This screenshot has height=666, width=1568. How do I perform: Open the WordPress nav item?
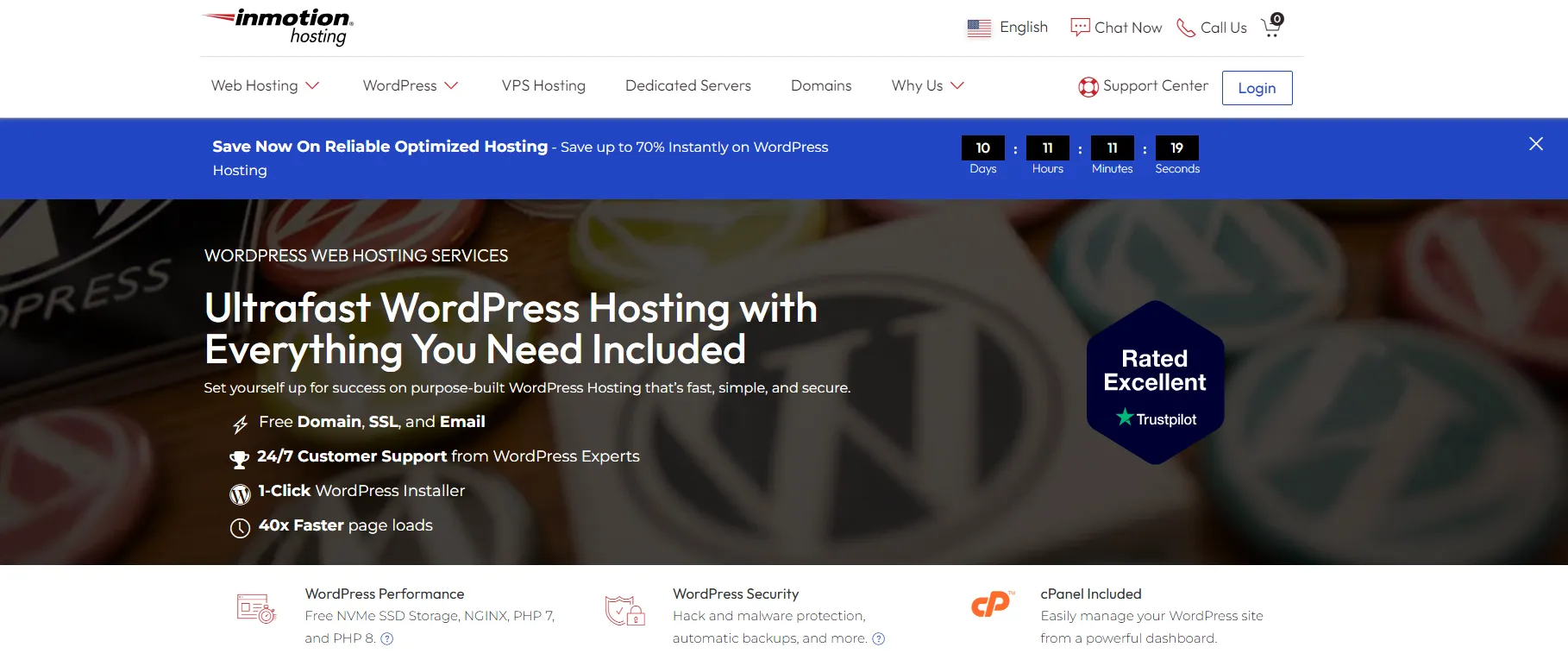[400, 85]
